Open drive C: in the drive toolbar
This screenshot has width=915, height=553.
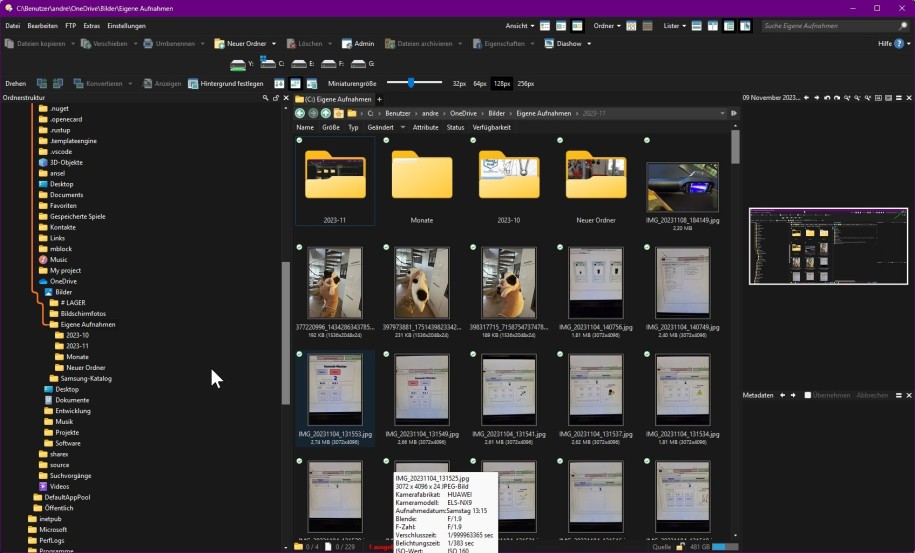272,63
